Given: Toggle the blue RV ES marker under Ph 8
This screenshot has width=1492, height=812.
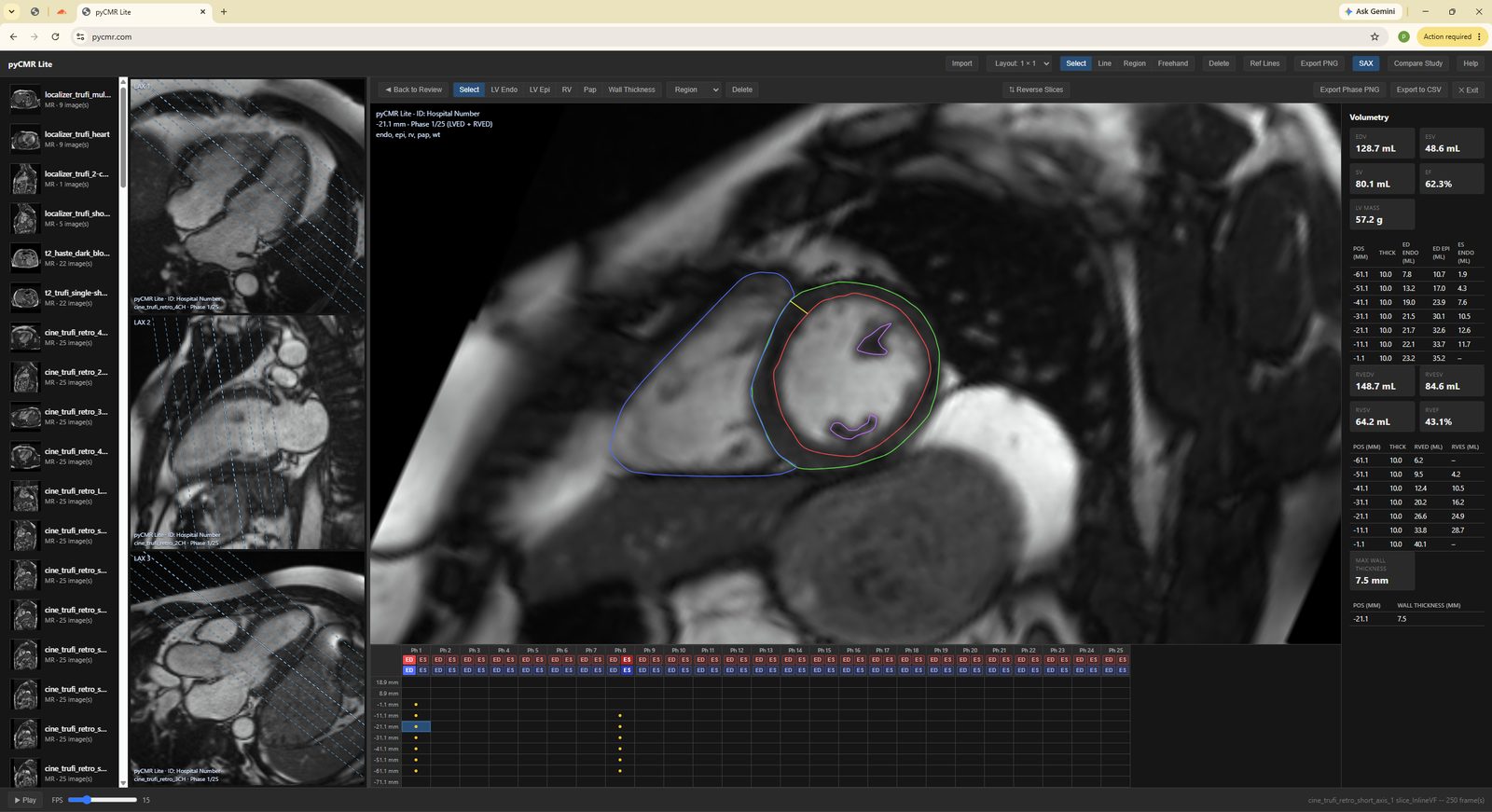Looking at the screenshot, I should point(627,670).
